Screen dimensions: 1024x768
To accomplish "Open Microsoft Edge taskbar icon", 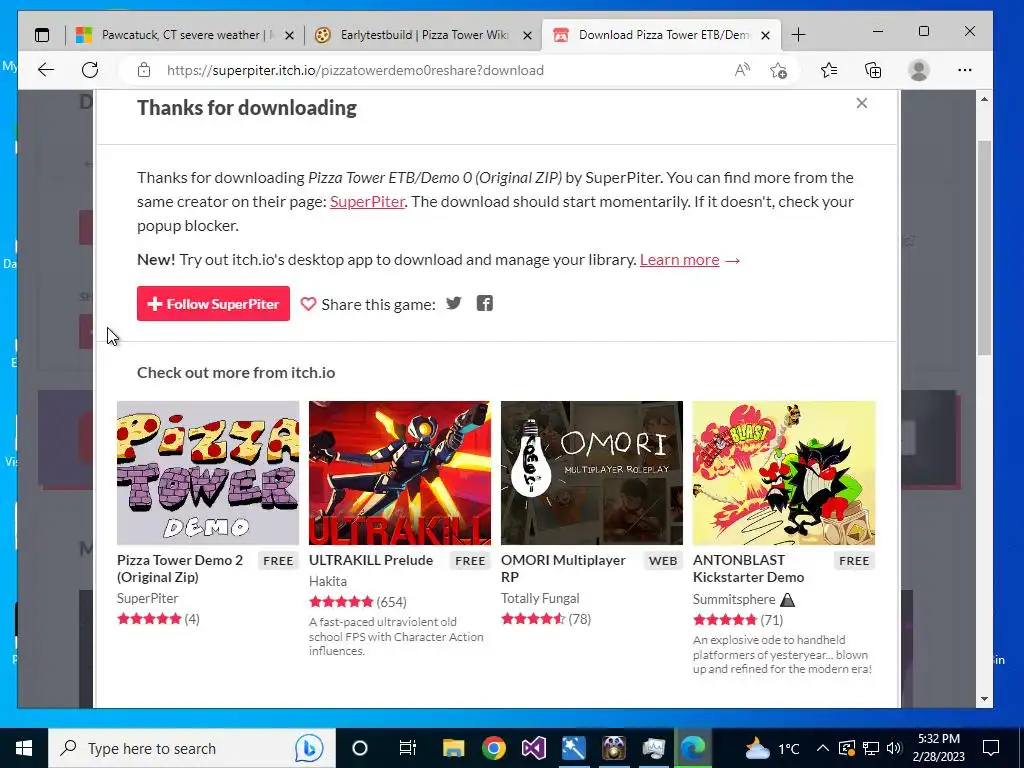I will 693,748.
